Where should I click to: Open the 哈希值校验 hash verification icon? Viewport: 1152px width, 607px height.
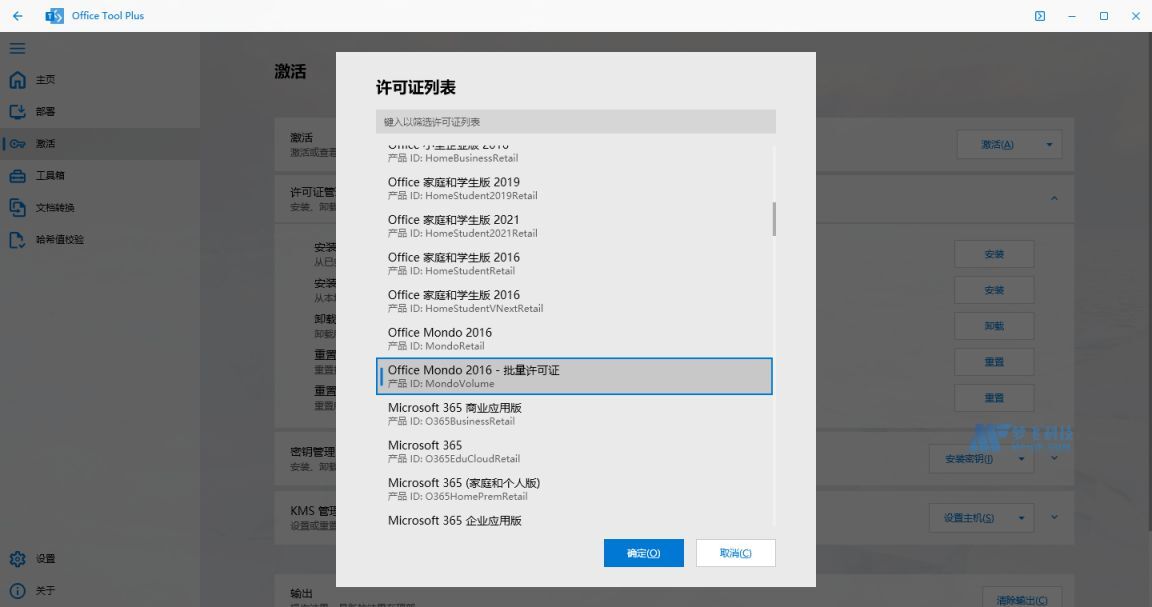click(18, 239)
